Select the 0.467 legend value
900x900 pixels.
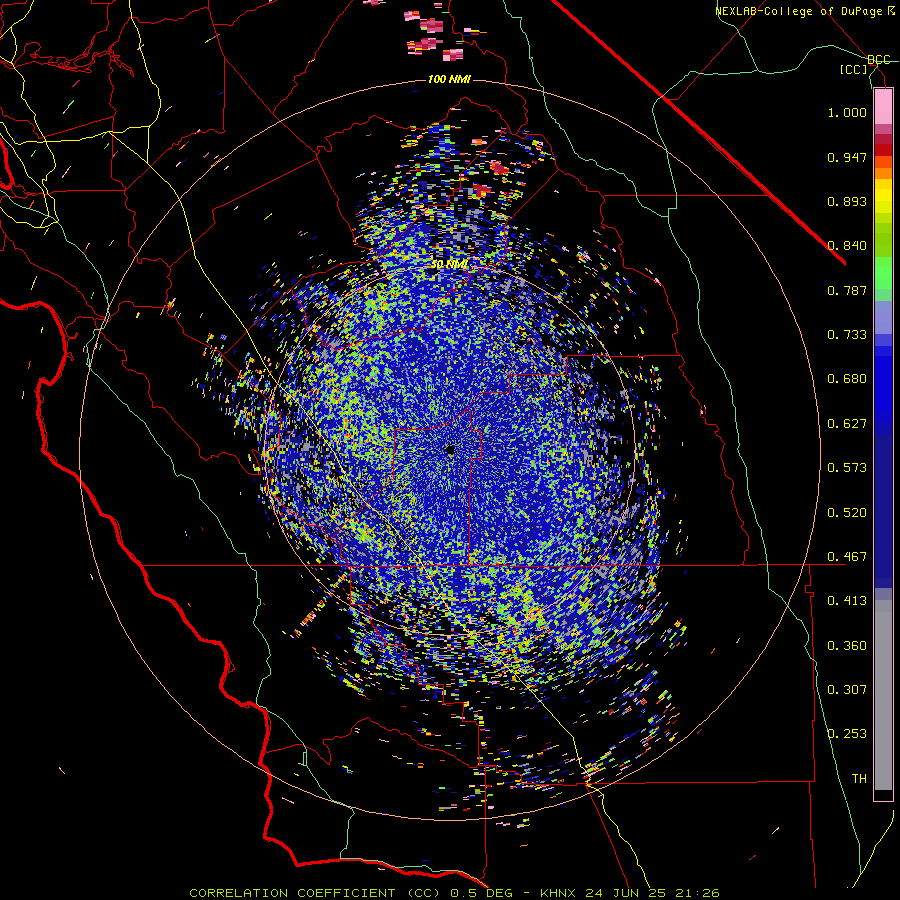click(x=847, y=557)
